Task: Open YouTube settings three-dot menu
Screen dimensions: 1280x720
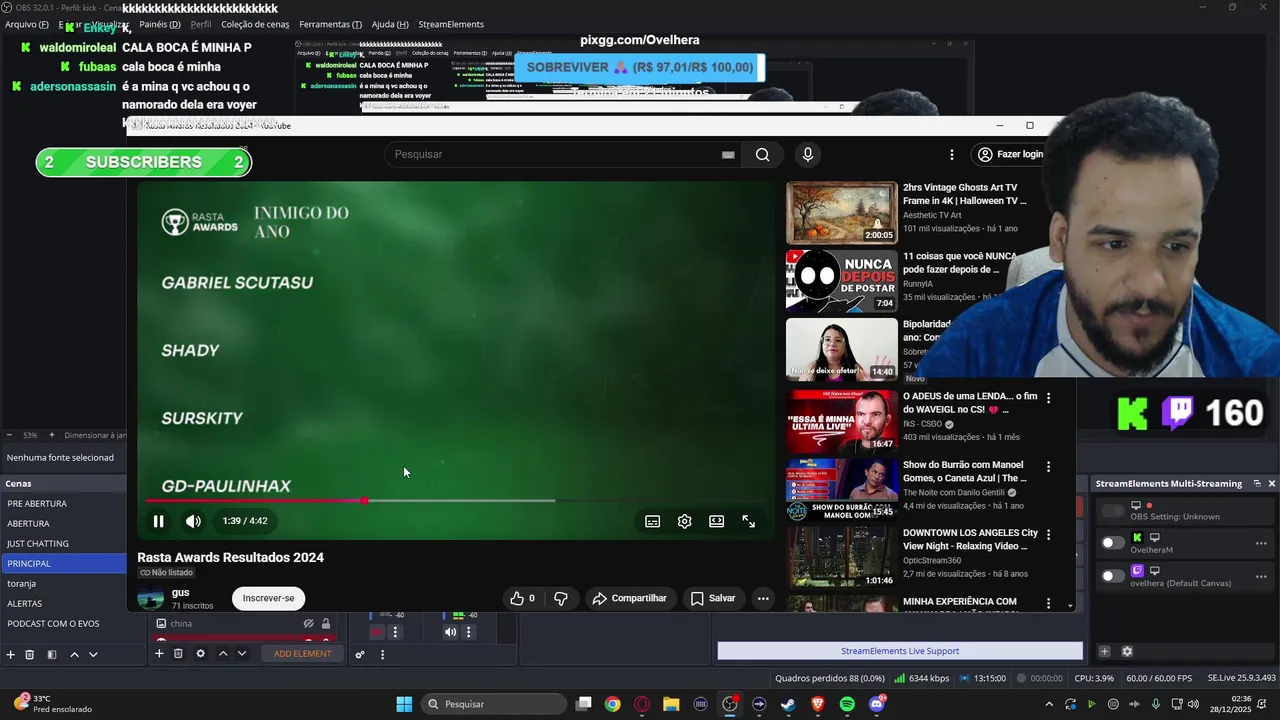Action: coord(952,154)
